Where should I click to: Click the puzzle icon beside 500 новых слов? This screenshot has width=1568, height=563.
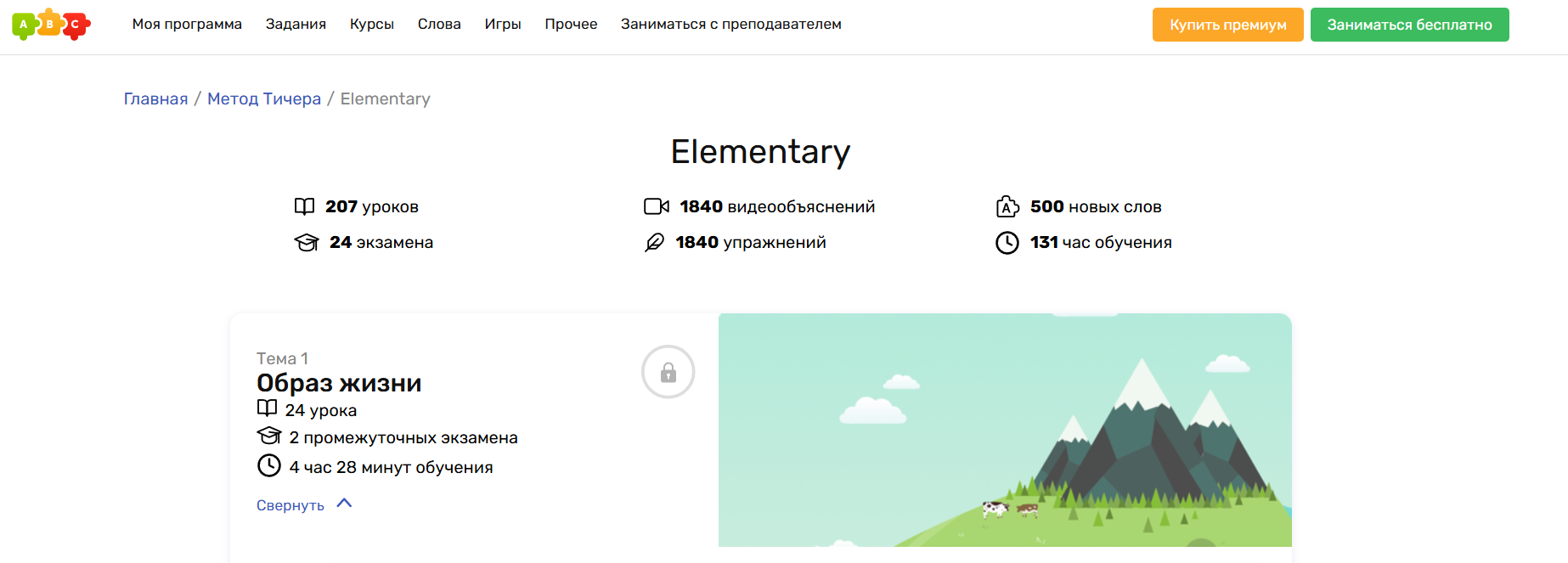pos(1007,206)
